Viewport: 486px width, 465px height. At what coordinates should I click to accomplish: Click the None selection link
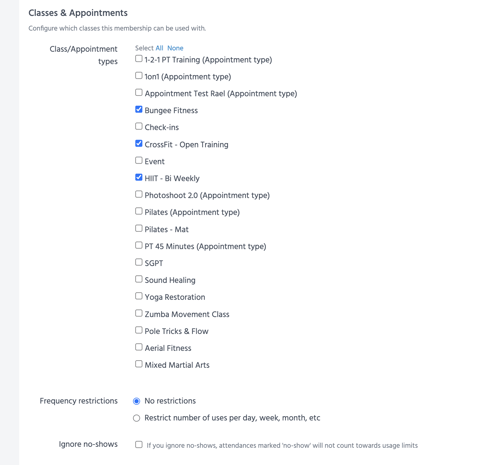pos(175,48)
